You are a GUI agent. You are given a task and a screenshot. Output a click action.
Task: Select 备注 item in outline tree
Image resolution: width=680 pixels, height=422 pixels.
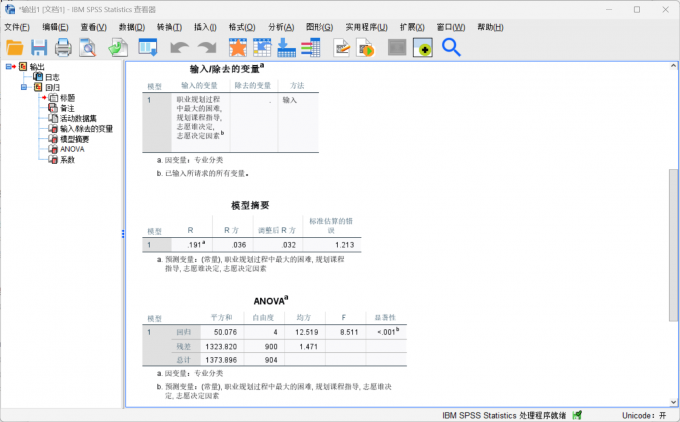67,108
